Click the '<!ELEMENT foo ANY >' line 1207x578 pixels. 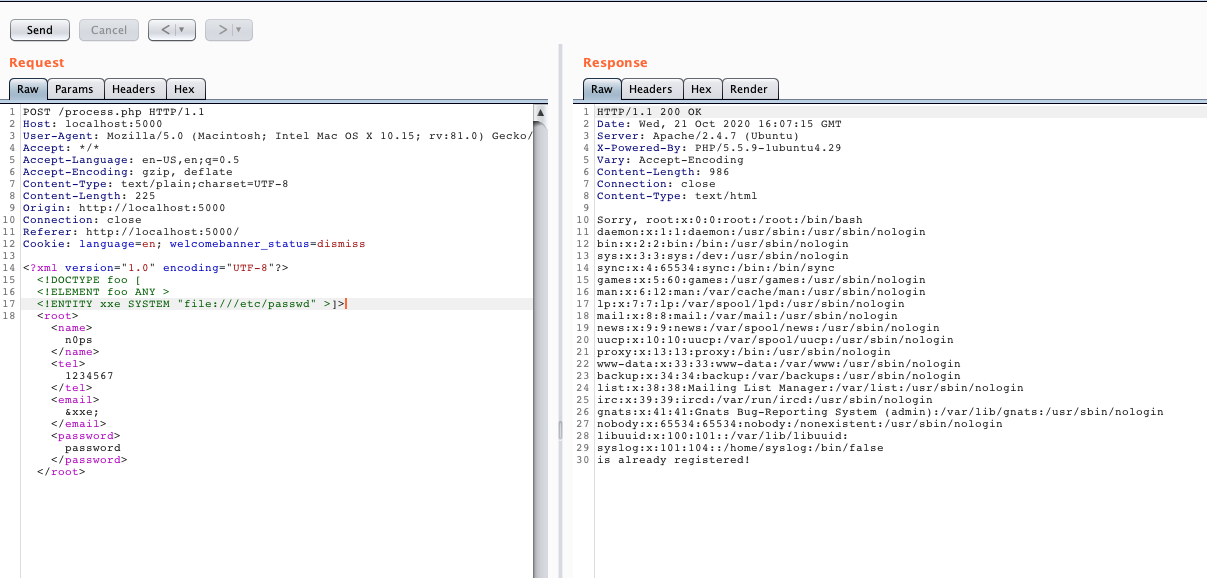coord(103,292)
